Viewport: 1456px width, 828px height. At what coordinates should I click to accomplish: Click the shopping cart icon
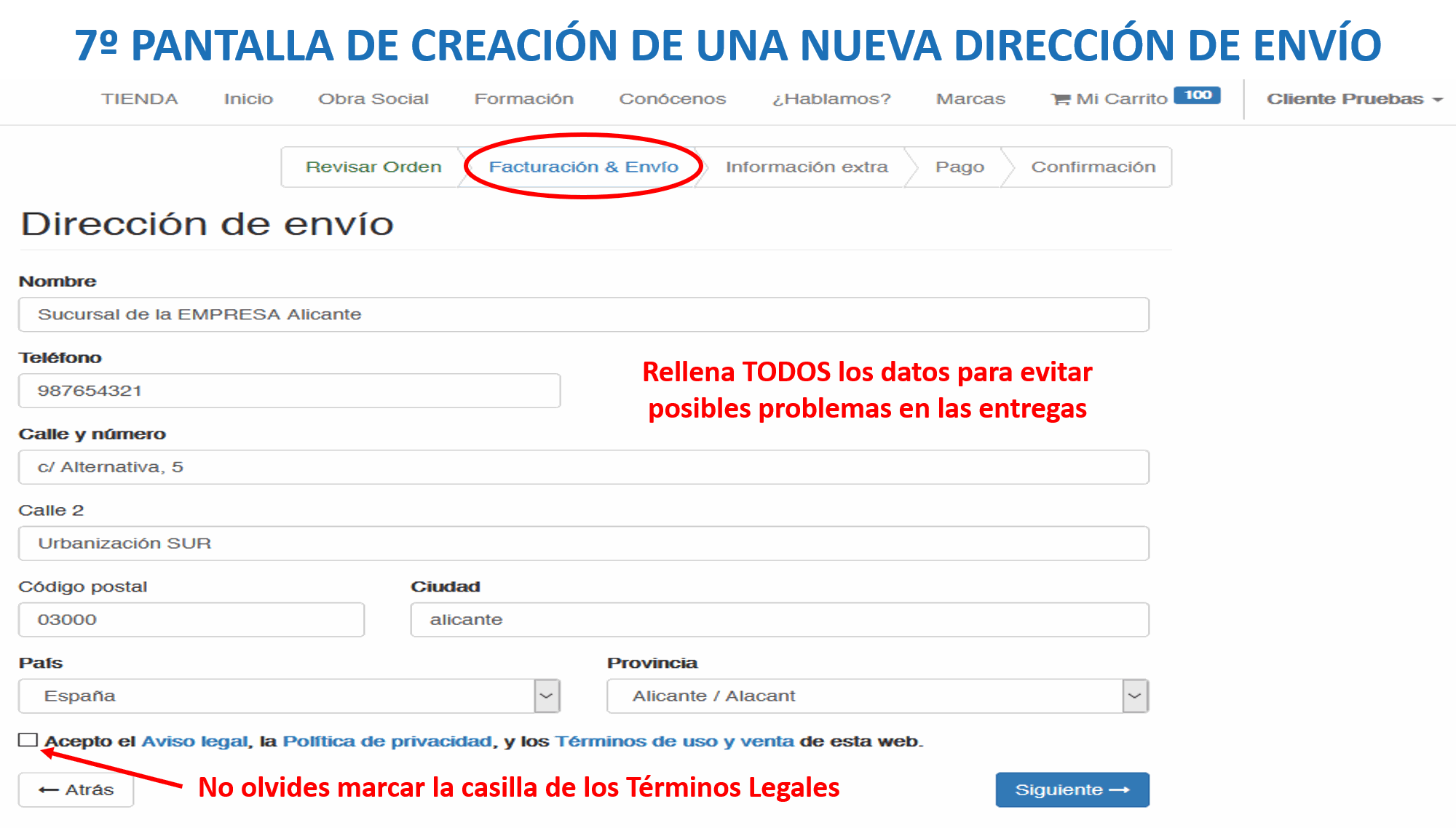pyautogui.click(x=1061, y=100)
